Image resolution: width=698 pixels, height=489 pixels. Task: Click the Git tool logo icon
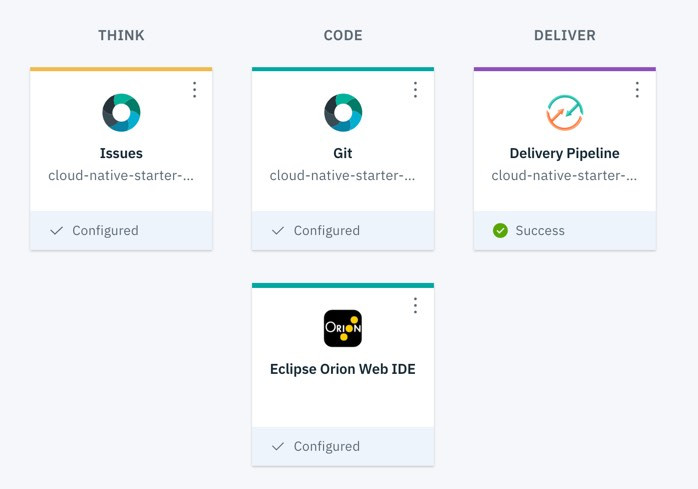point(343,113)
